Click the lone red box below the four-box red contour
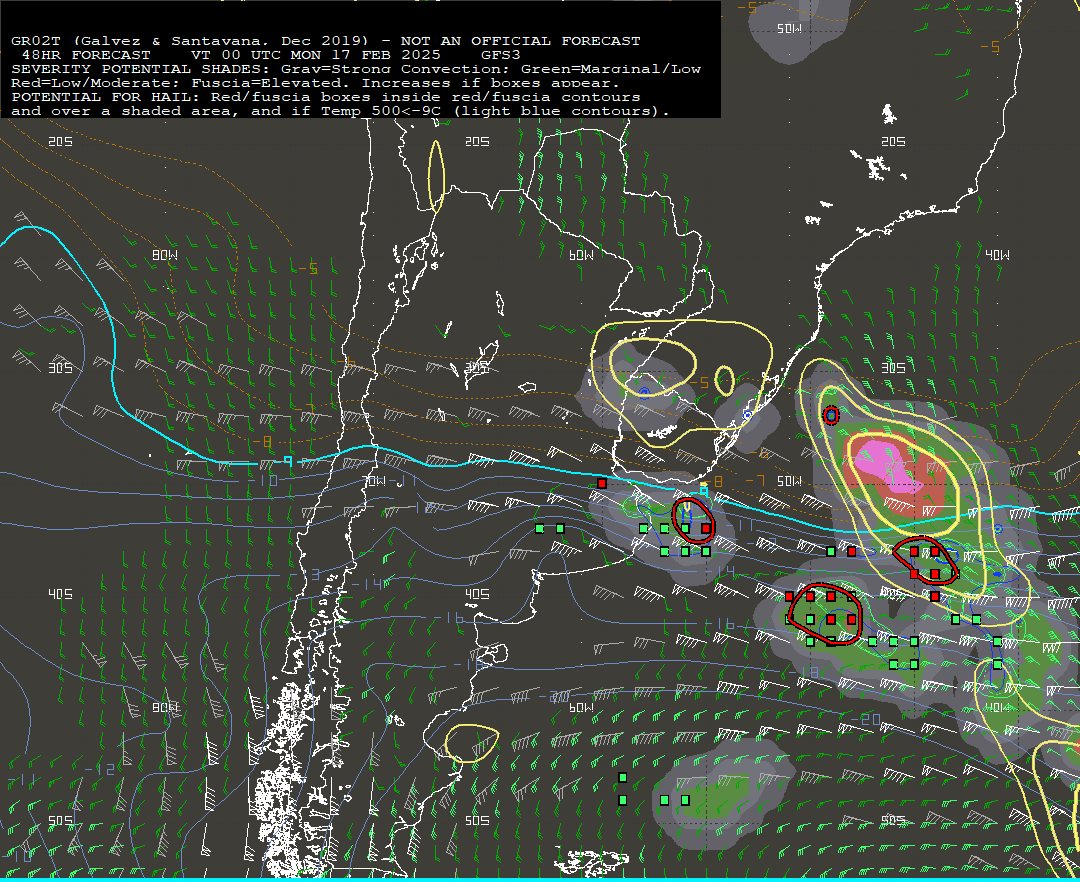 pos(935,596)
